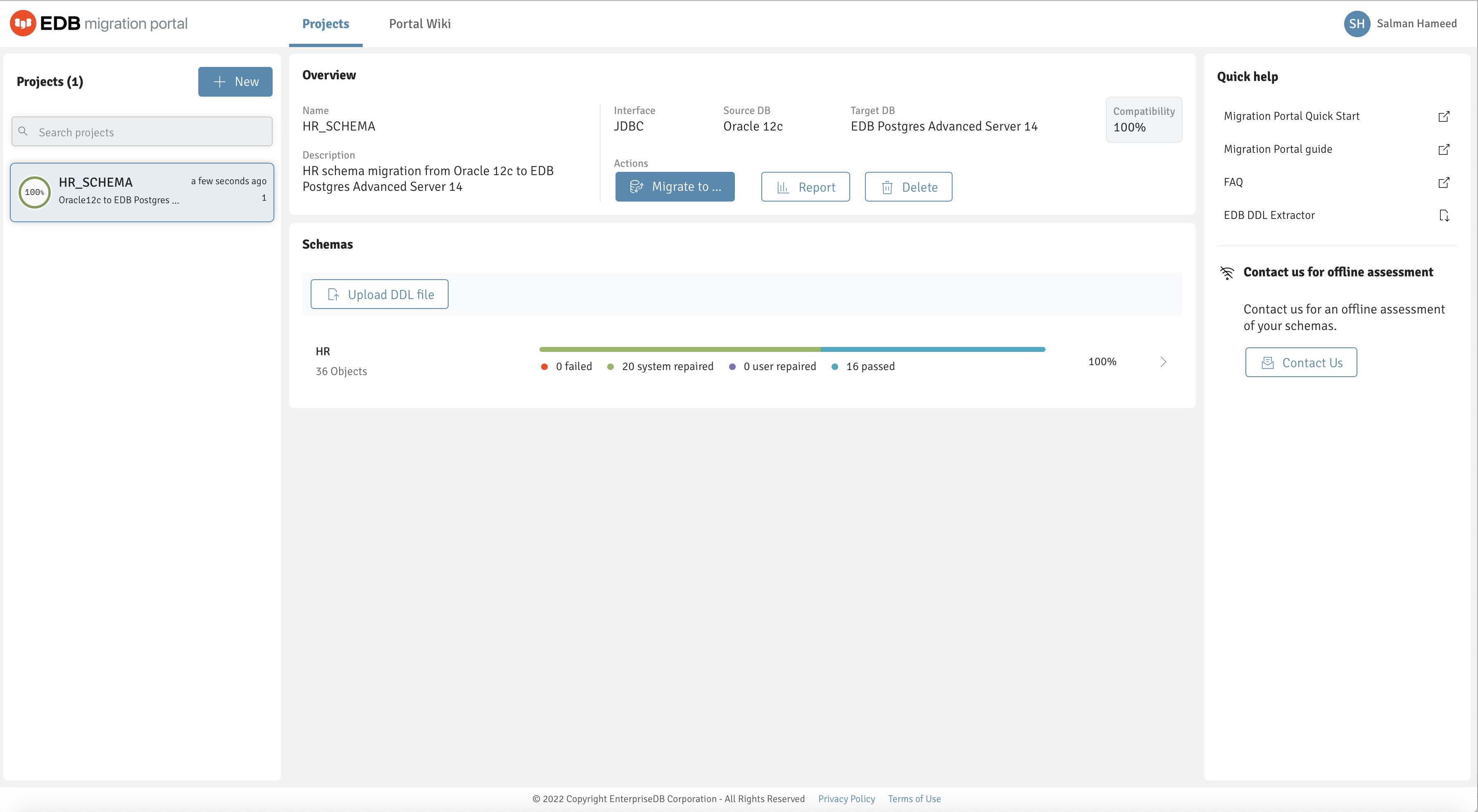Open the Terms of Use link

pos(914,798)
